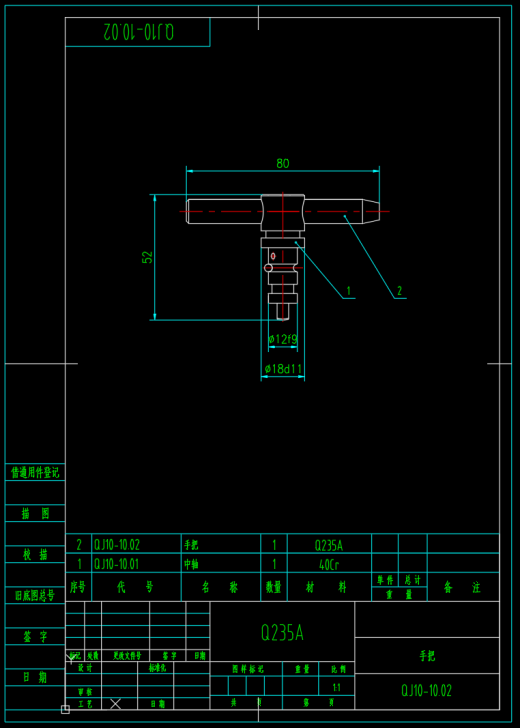Select the ø18d11 diameter dimension text

[283, 369]
